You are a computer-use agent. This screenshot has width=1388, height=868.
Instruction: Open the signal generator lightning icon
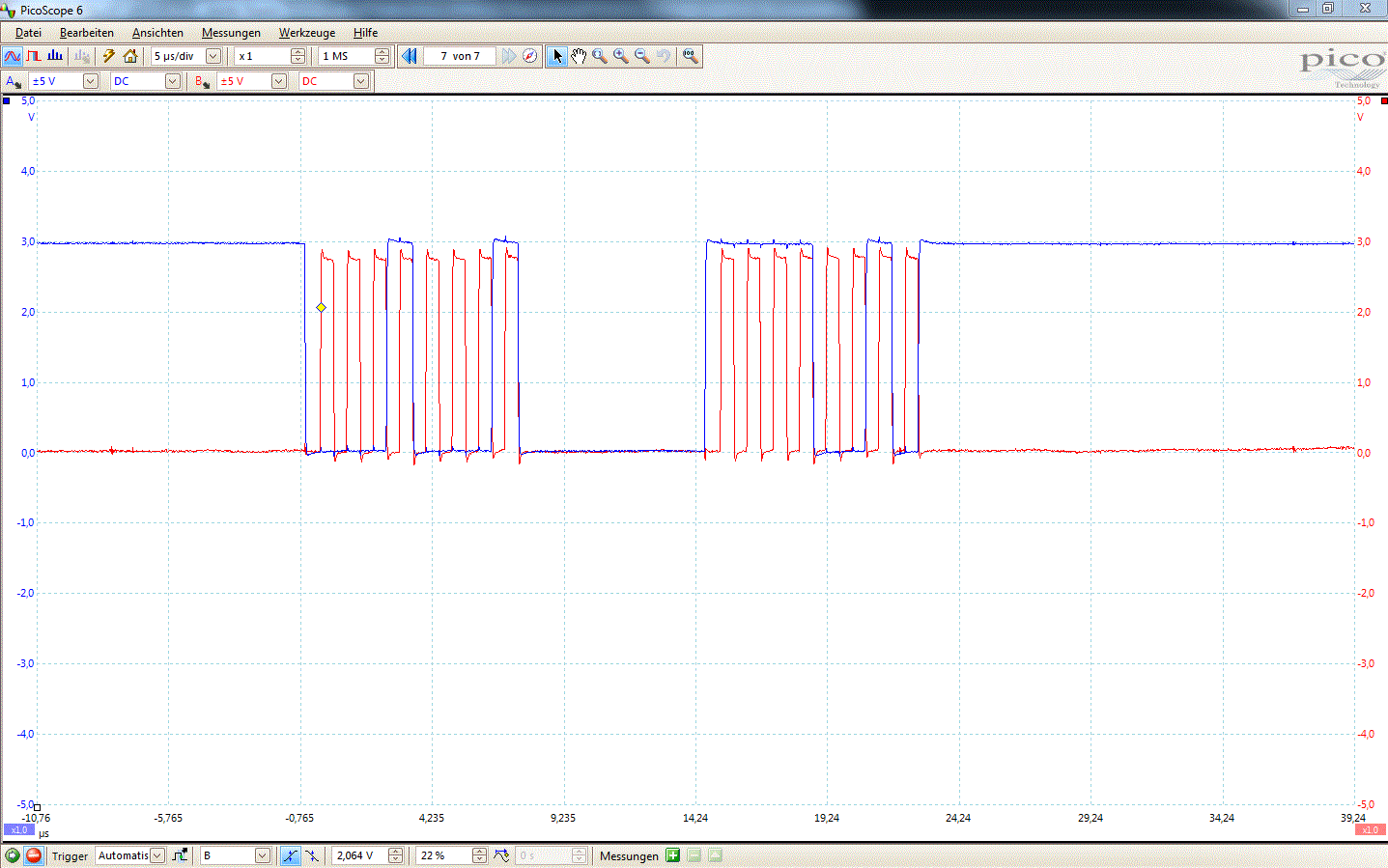pos(109,56)
